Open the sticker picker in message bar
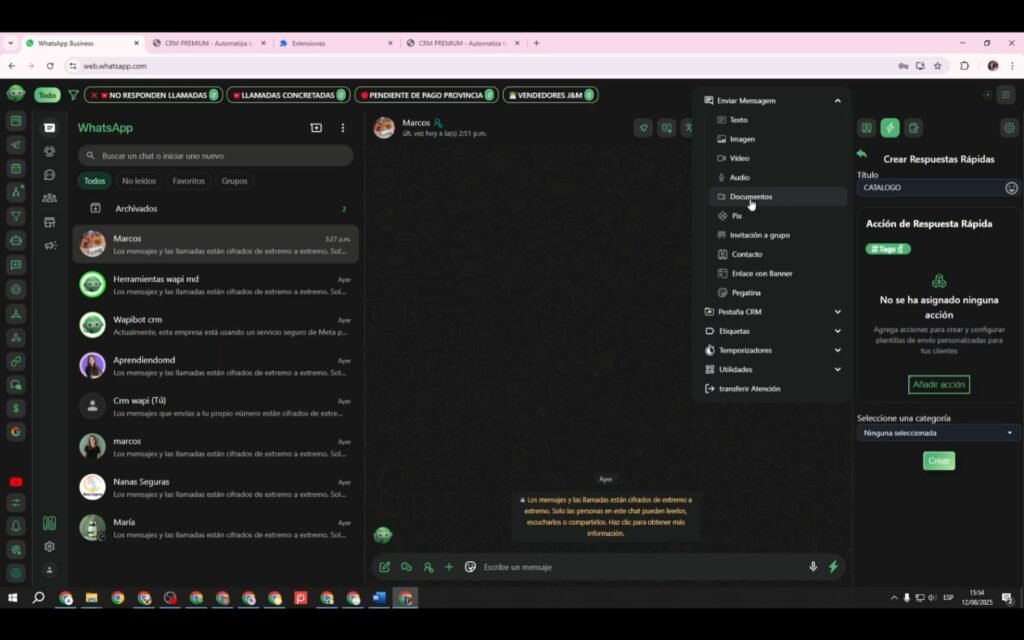 coord(470,567)
